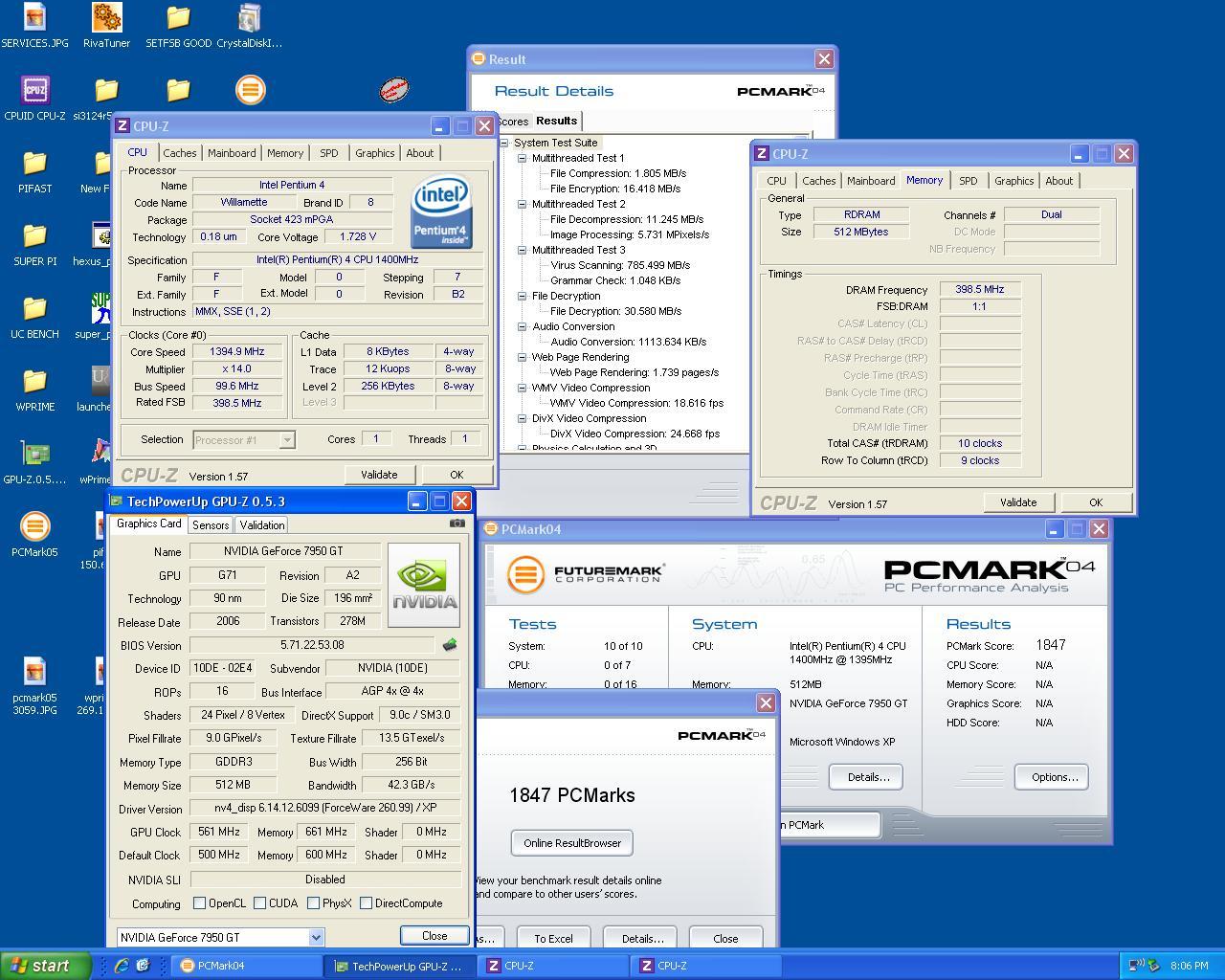Click OK in right CPU-Z Memory window
Screen dimensions: 1225x980
coord(1096,502)
